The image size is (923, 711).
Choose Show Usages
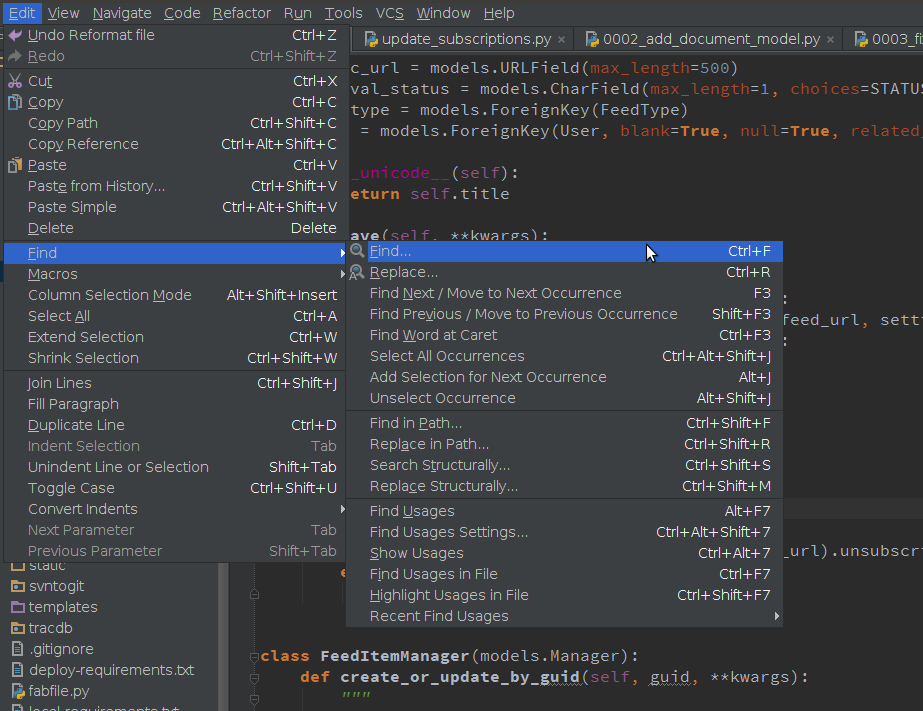[565, 554]
